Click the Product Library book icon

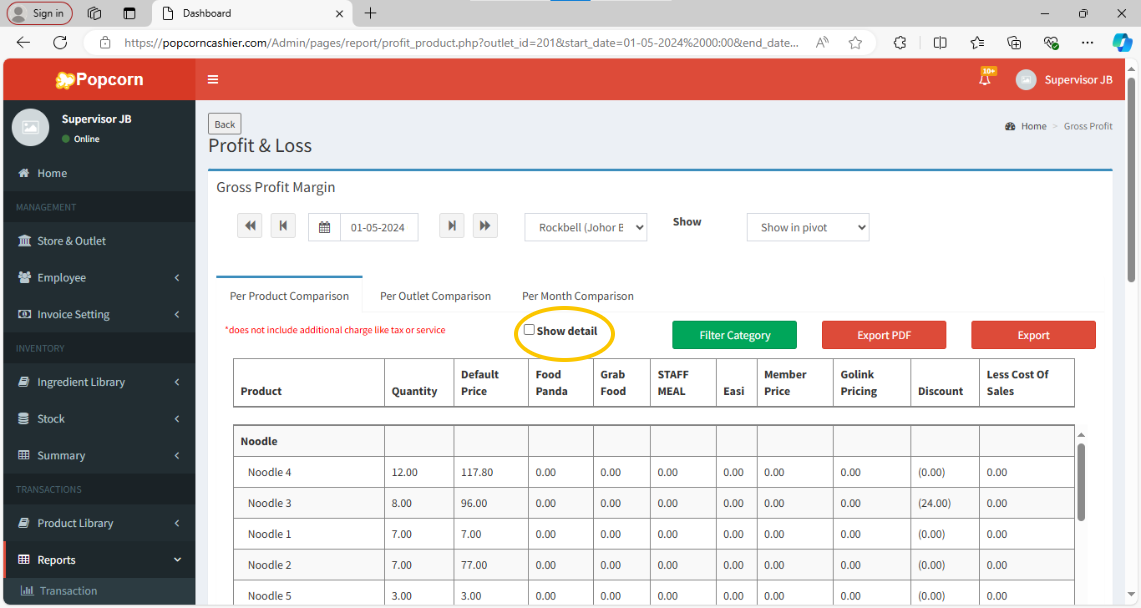[24, 523]
